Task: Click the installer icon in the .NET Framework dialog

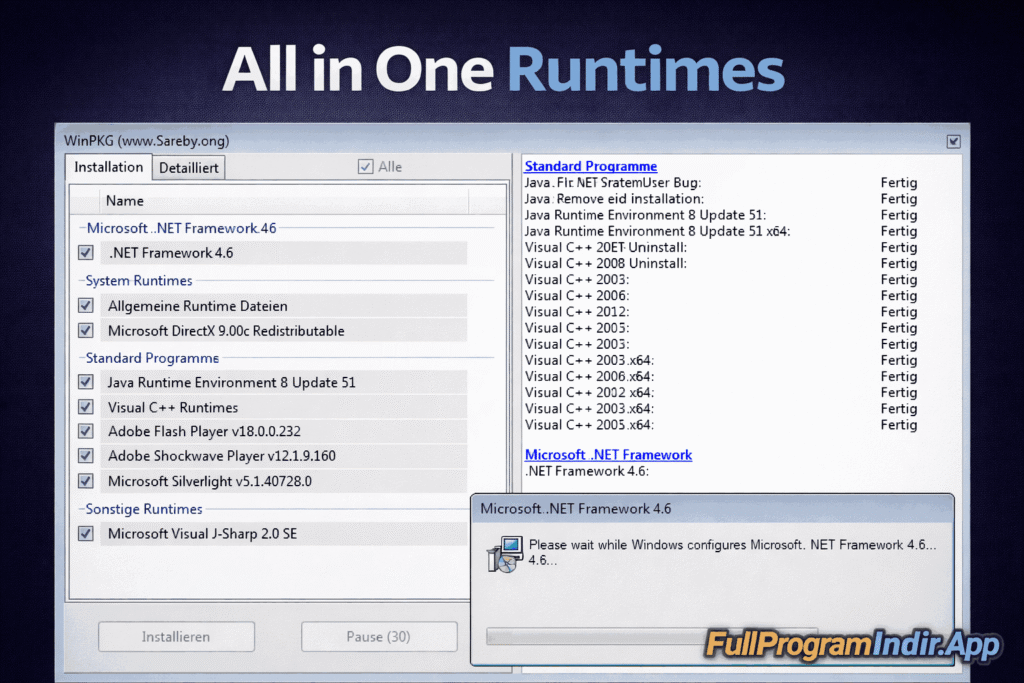Action: 505,551
